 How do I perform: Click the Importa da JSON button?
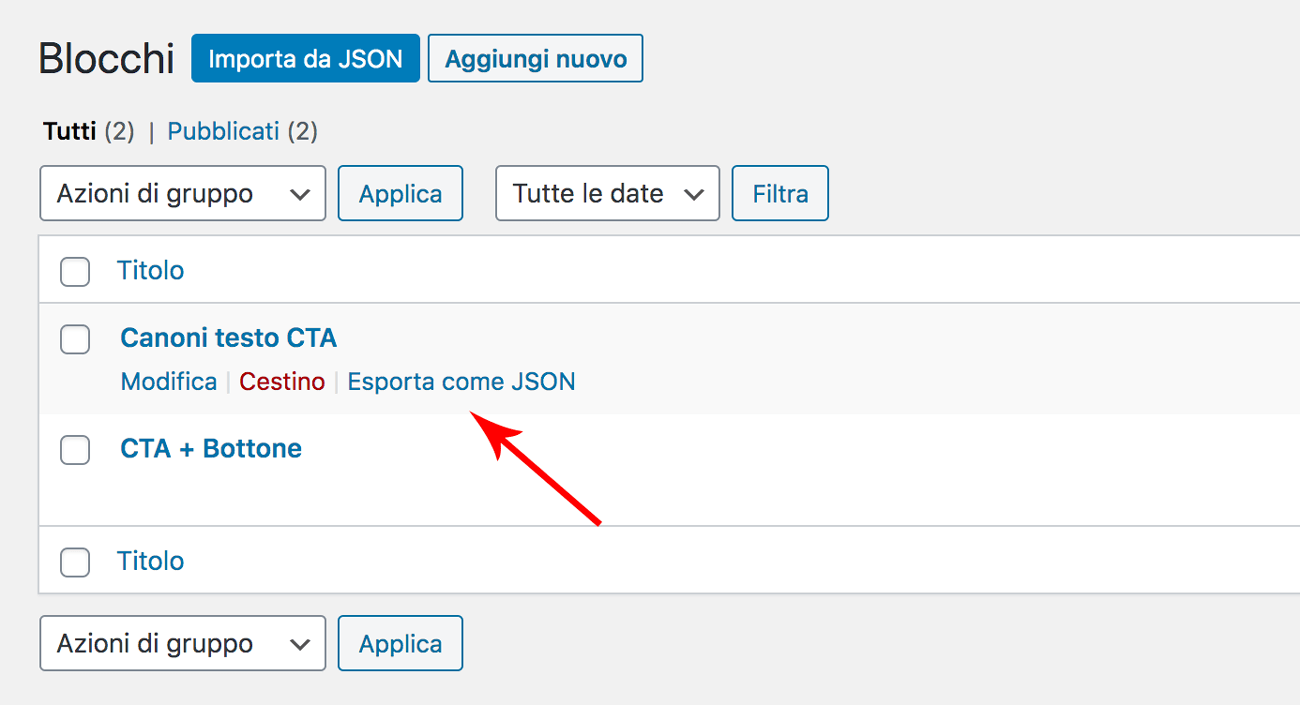[305, 58]
